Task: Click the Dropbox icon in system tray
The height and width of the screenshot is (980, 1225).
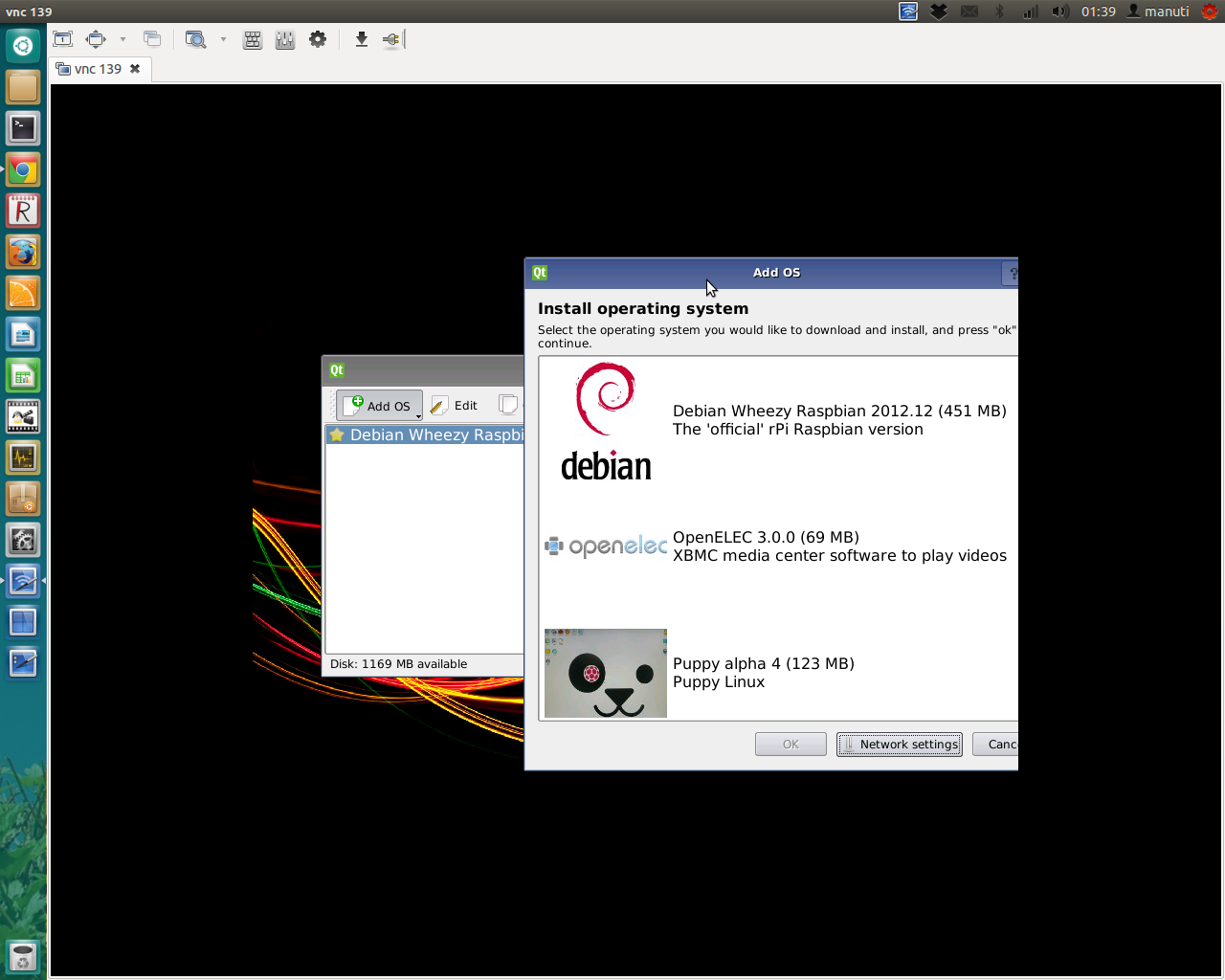Action: click(939, 11)
